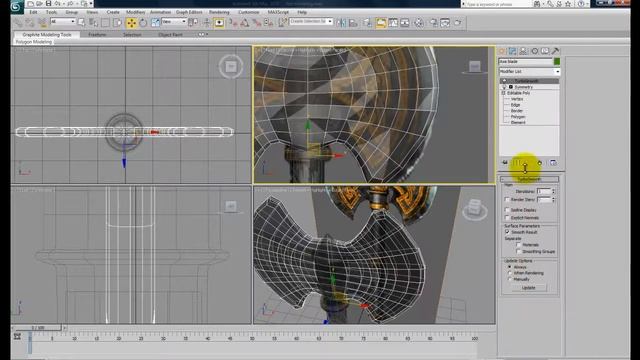Click the Pin Stack icon below modifier stack
640x360 pixels.
click(505, 162)
